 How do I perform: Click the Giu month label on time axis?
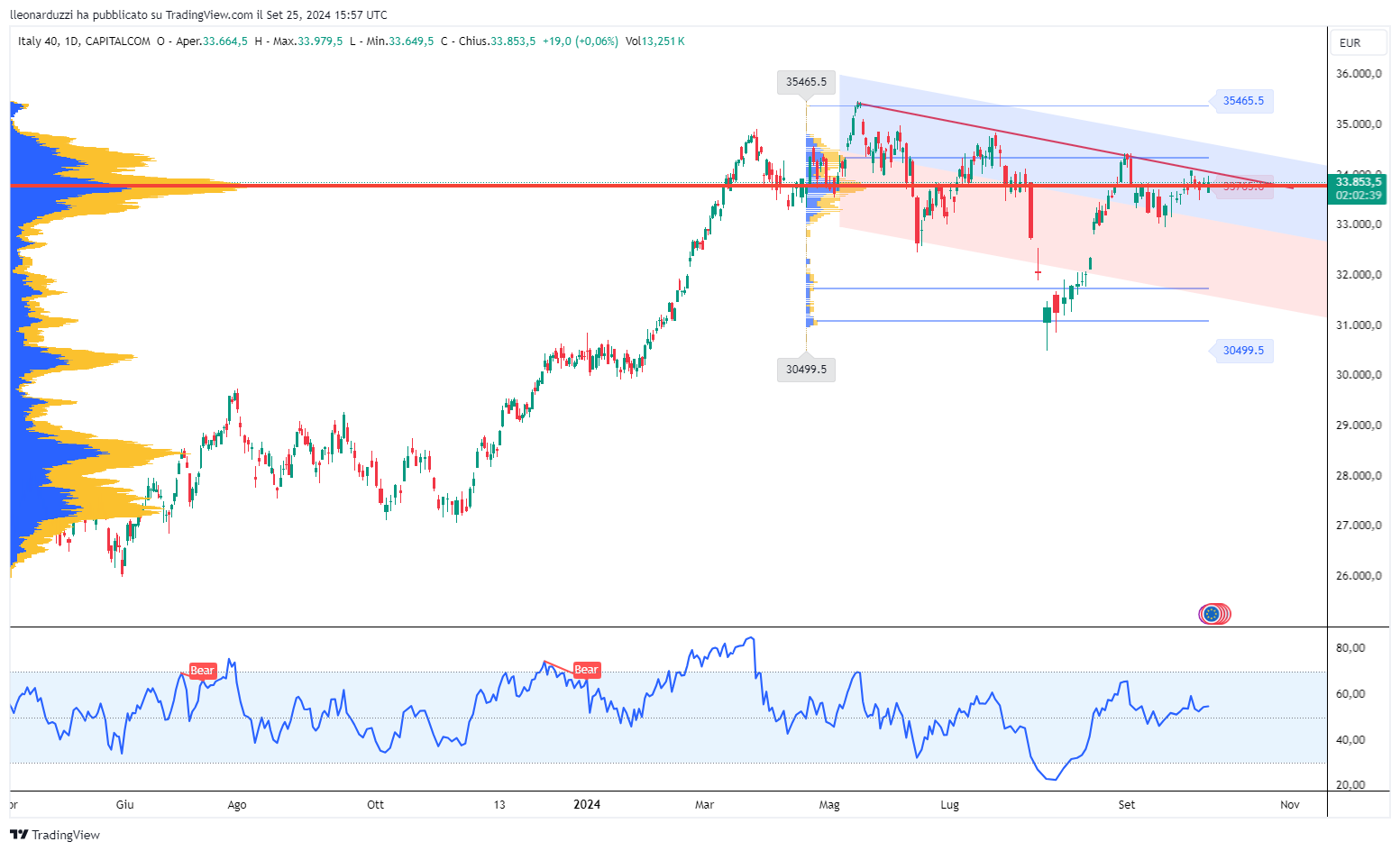[125, 805]
